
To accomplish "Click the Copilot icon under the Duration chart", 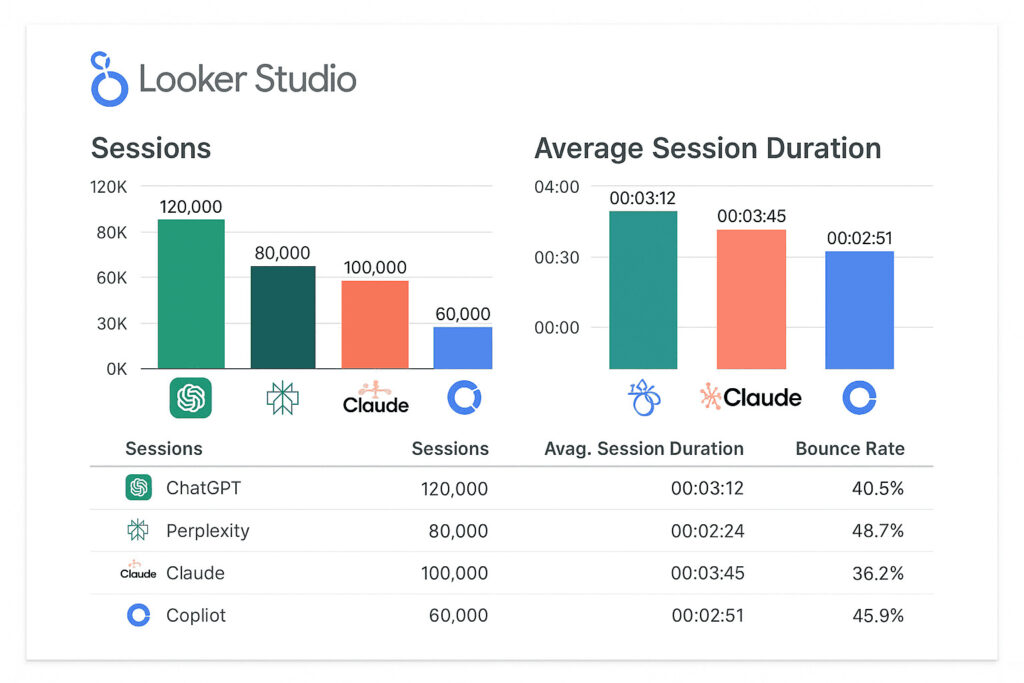I will pyautogui.click(x=859, y=398).
